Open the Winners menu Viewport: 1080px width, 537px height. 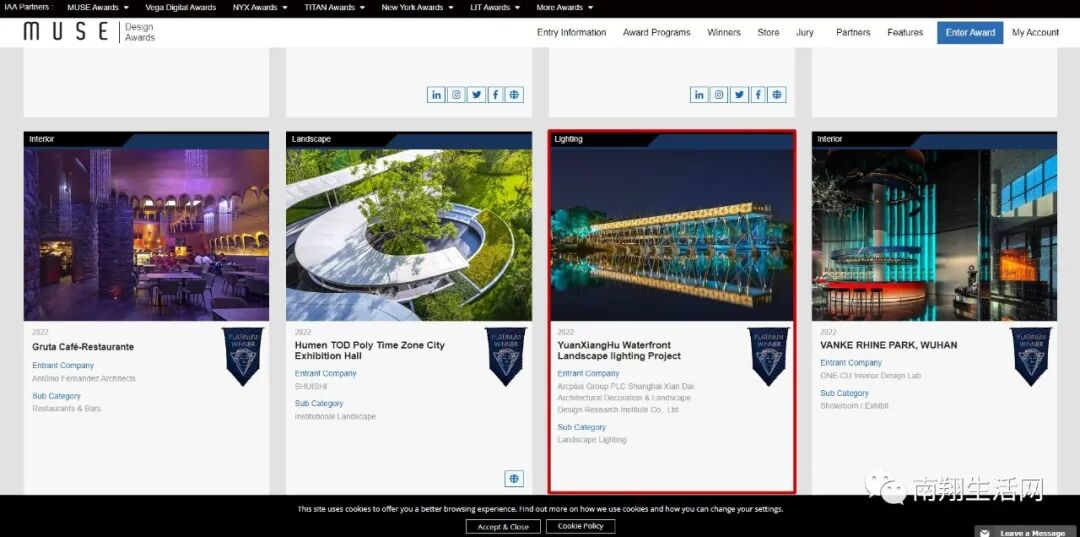click(x=724, y=32)
